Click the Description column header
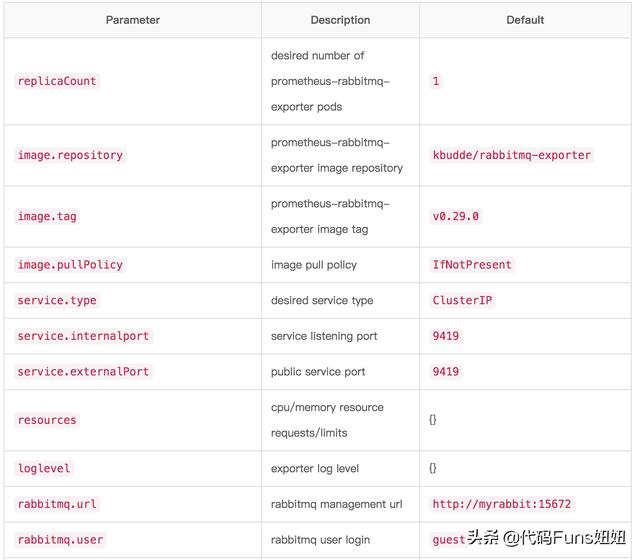Viewport: 640px width, 560px height. click(340, 20)
